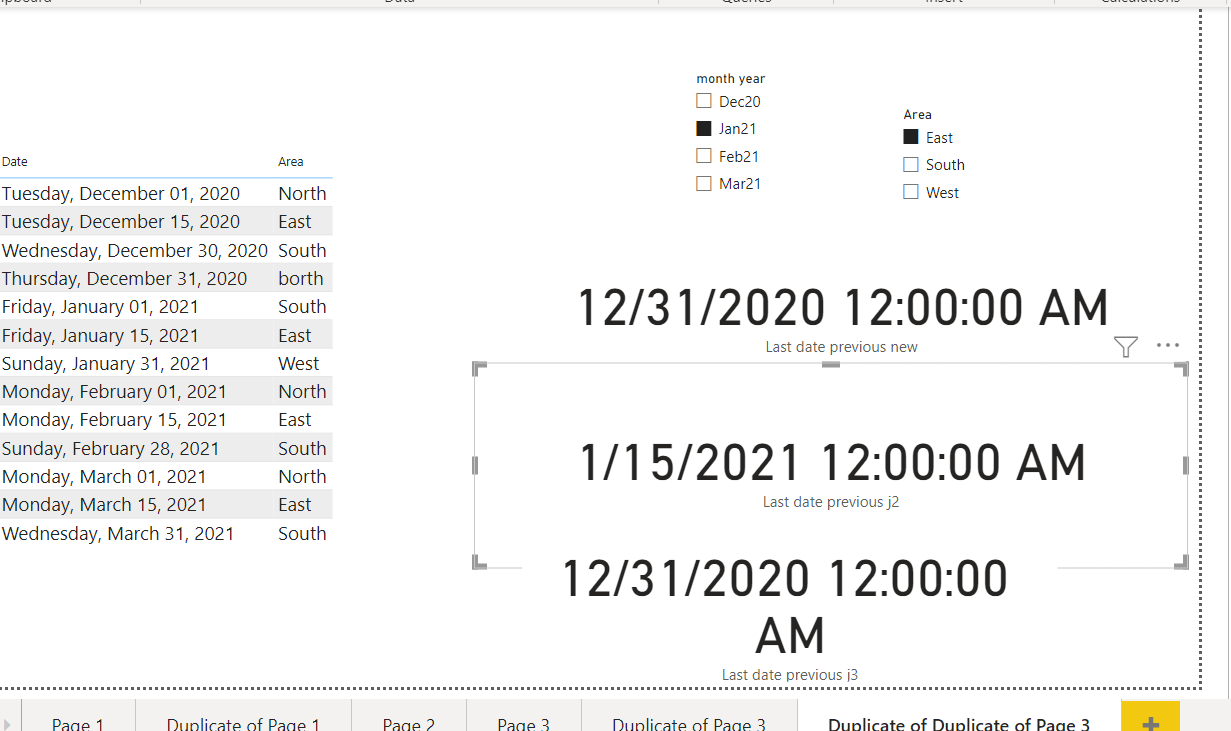The image size is (1231, 731).
Task: Open the visual filter icon
Action: (x=1126, y=346)
